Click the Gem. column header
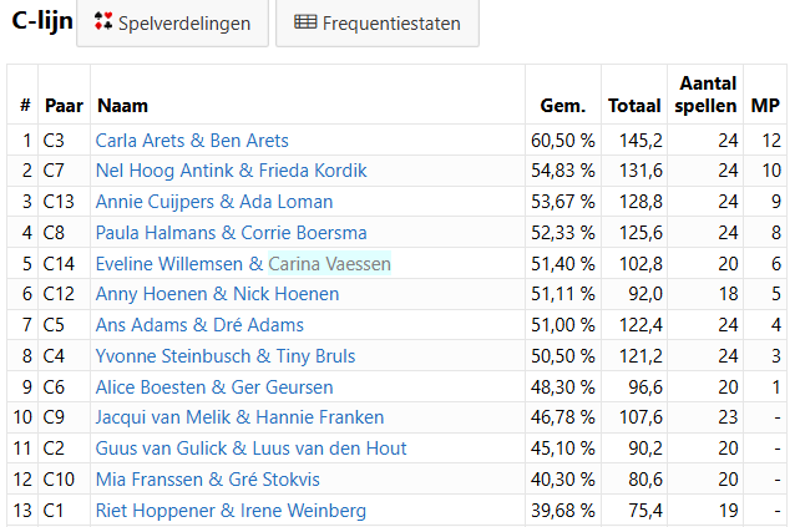 coord(562,105)
